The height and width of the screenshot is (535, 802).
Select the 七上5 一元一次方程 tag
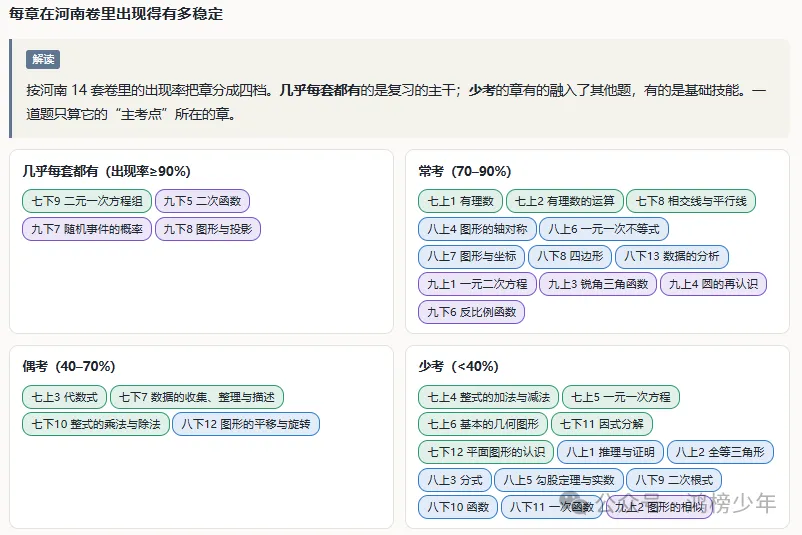pos(621,397)
